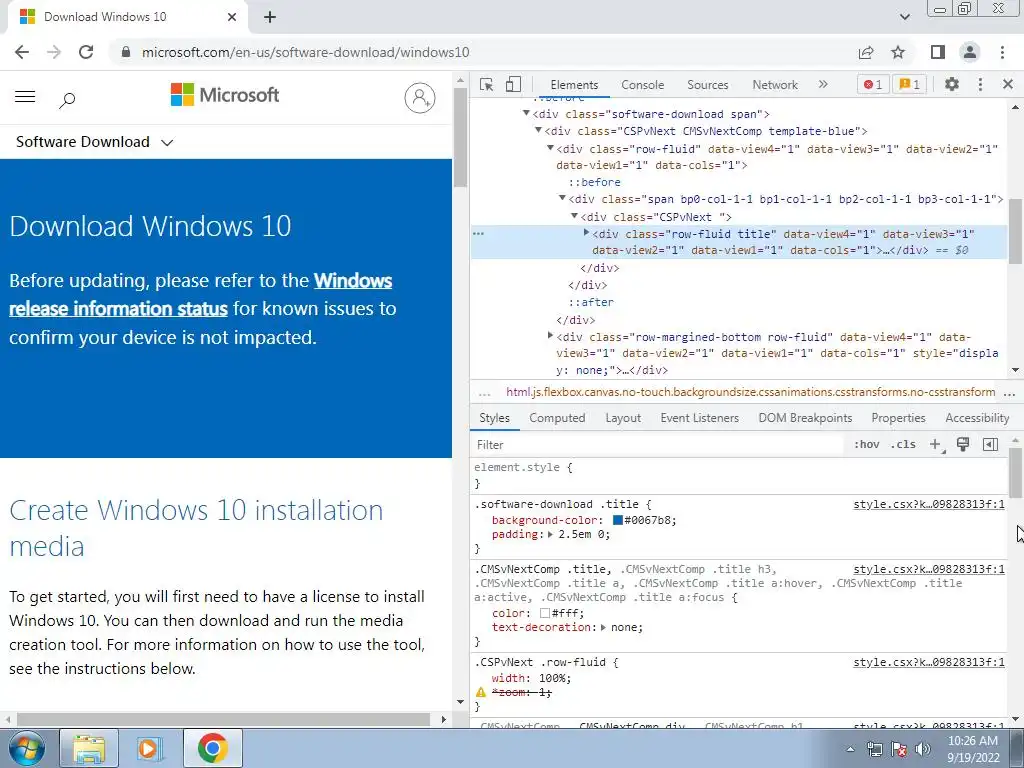Viewport: 1024px width, 768px height.
Task: Toggle rendering emulations paintbrush icon
Action: click(x=963, y=445)
